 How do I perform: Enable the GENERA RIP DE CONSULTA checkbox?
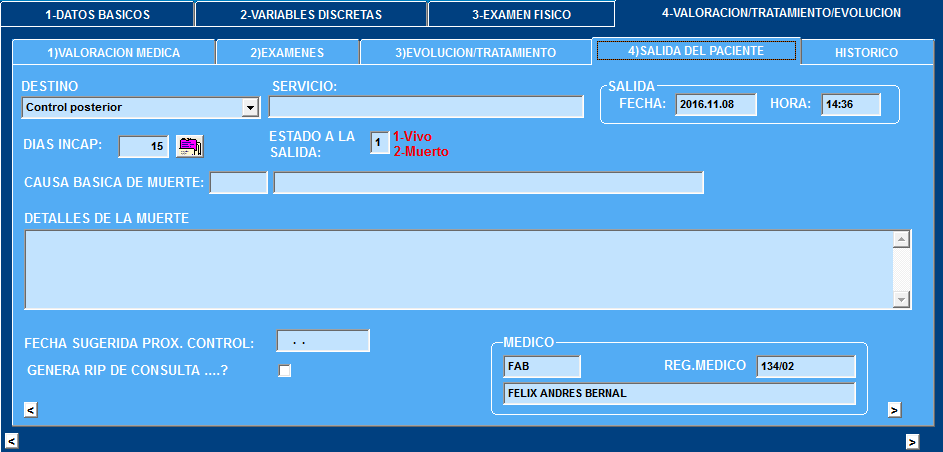[284, 371]
